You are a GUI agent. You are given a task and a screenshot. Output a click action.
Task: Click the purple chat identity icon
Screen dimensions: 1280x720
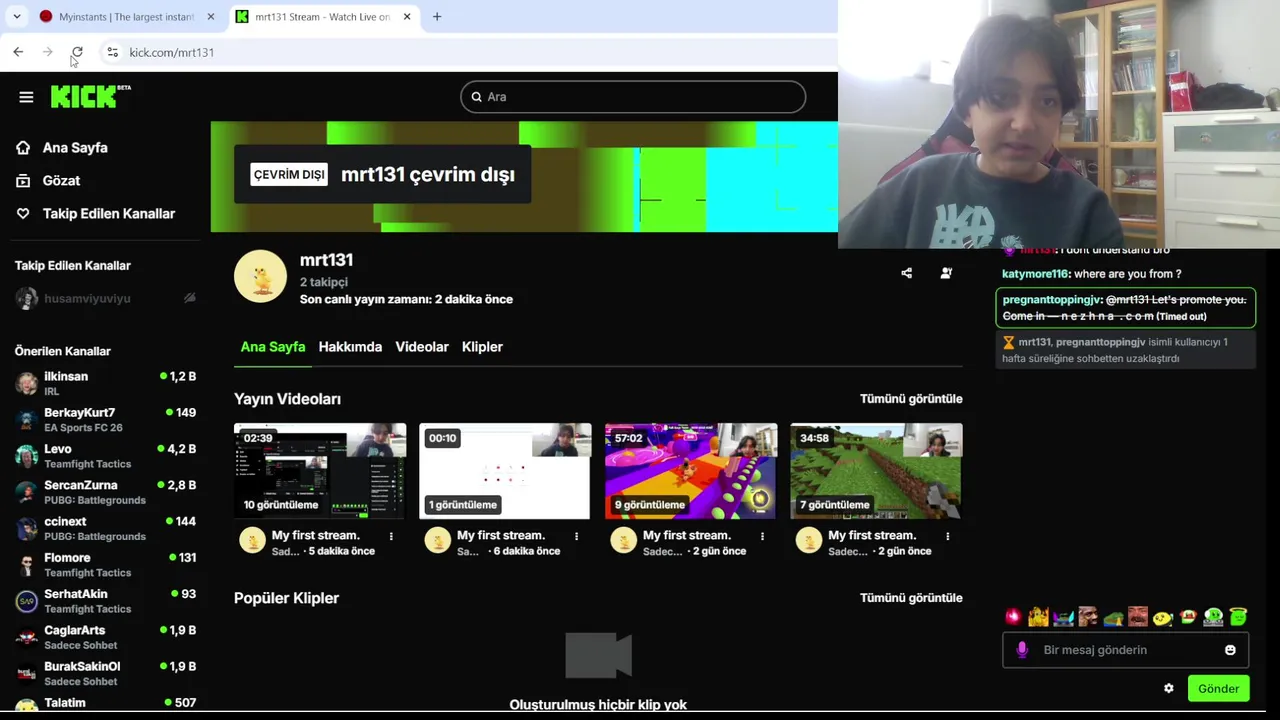pyautogui.click(x=1022, y=650)
